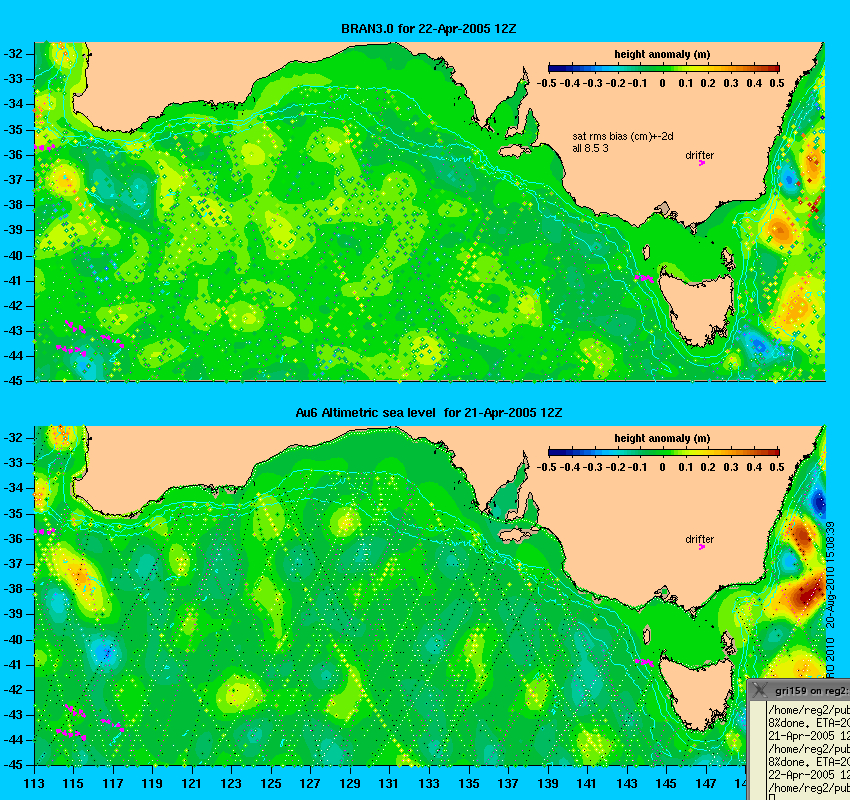
Task: Click the '147' longitude label on the bottom axis
Action: tap(706, 783)
